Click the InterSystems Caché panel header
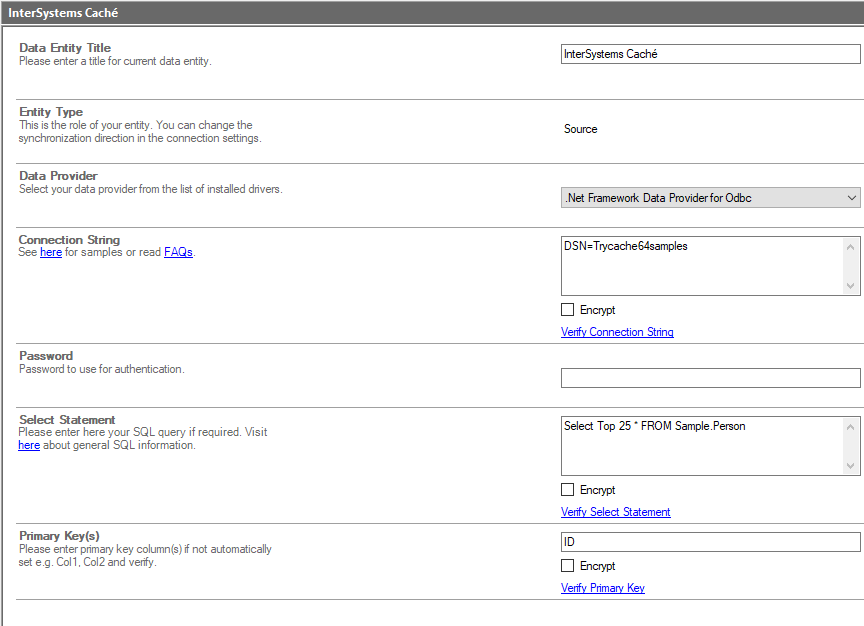The image size is (864, 626). [432, 13]
